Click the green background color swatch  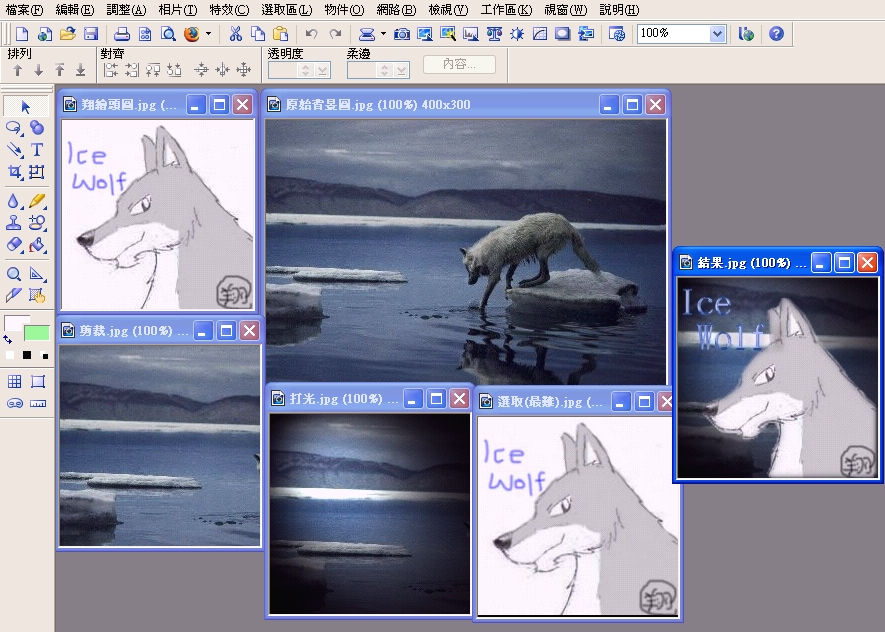36,333
